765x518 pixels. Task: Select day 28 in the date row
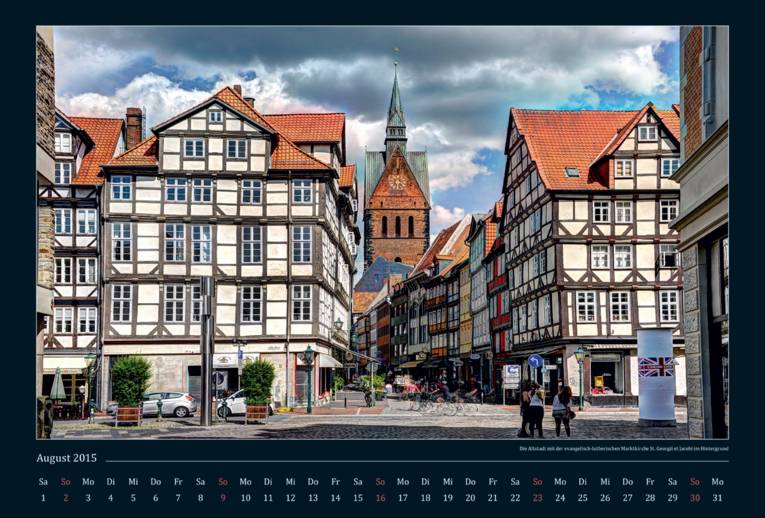[650, 497]
